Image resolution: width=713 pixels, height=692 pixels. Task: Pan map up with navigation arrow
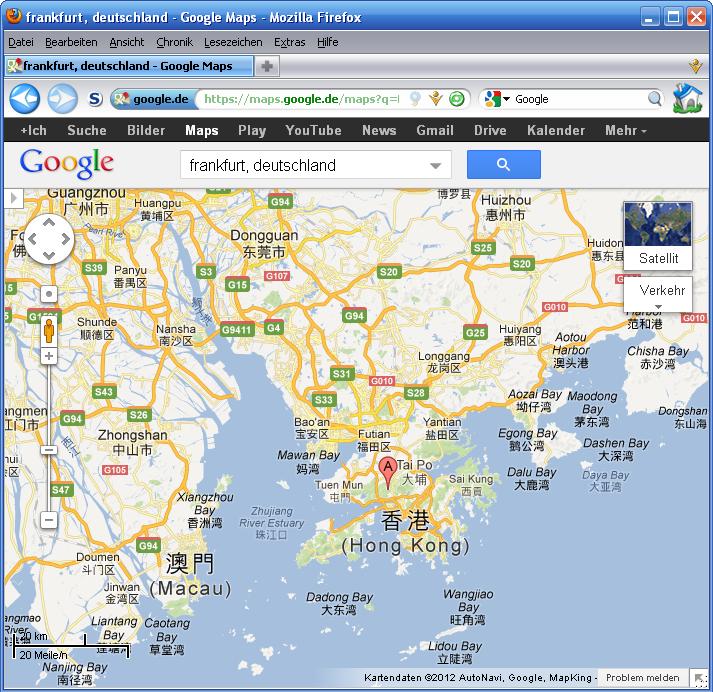point(49,222)
